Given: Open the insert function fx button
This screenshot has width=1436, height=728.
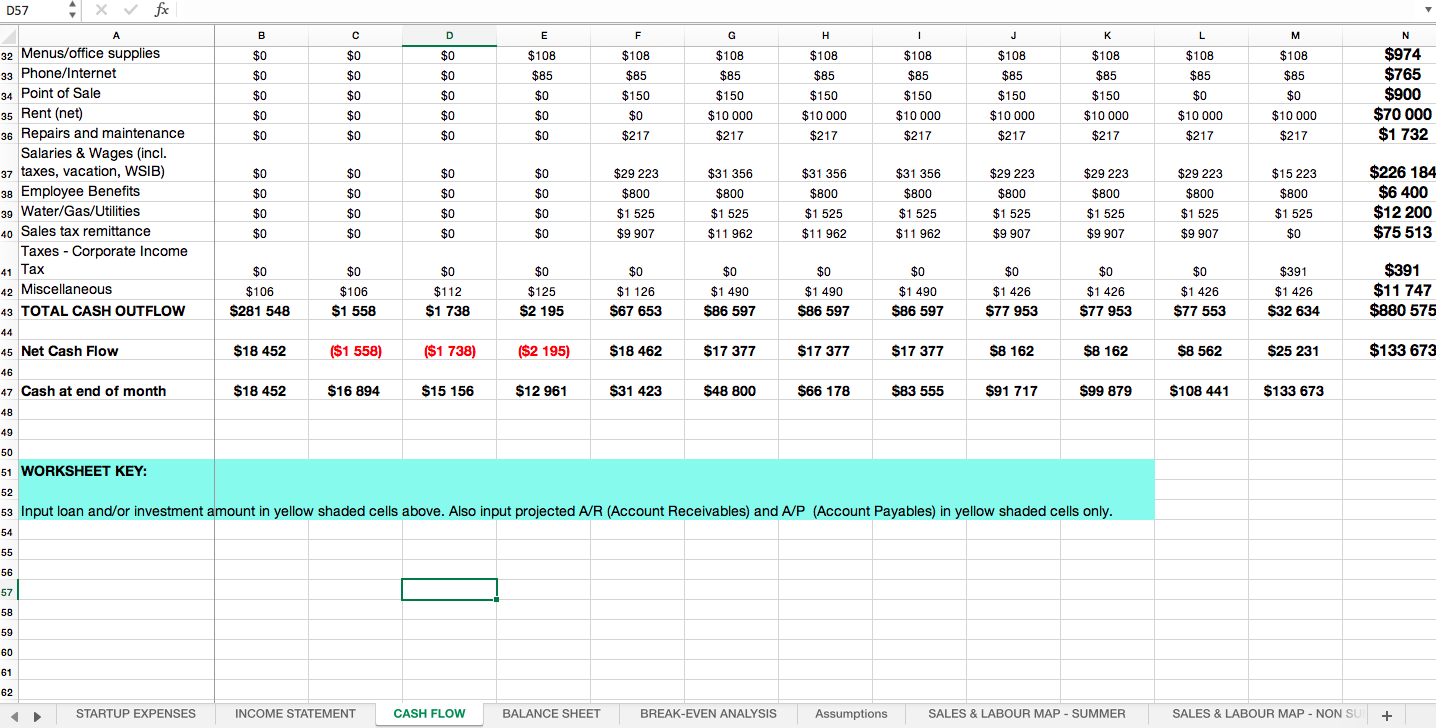Looking at the screenshot, I should pos(161,11).
